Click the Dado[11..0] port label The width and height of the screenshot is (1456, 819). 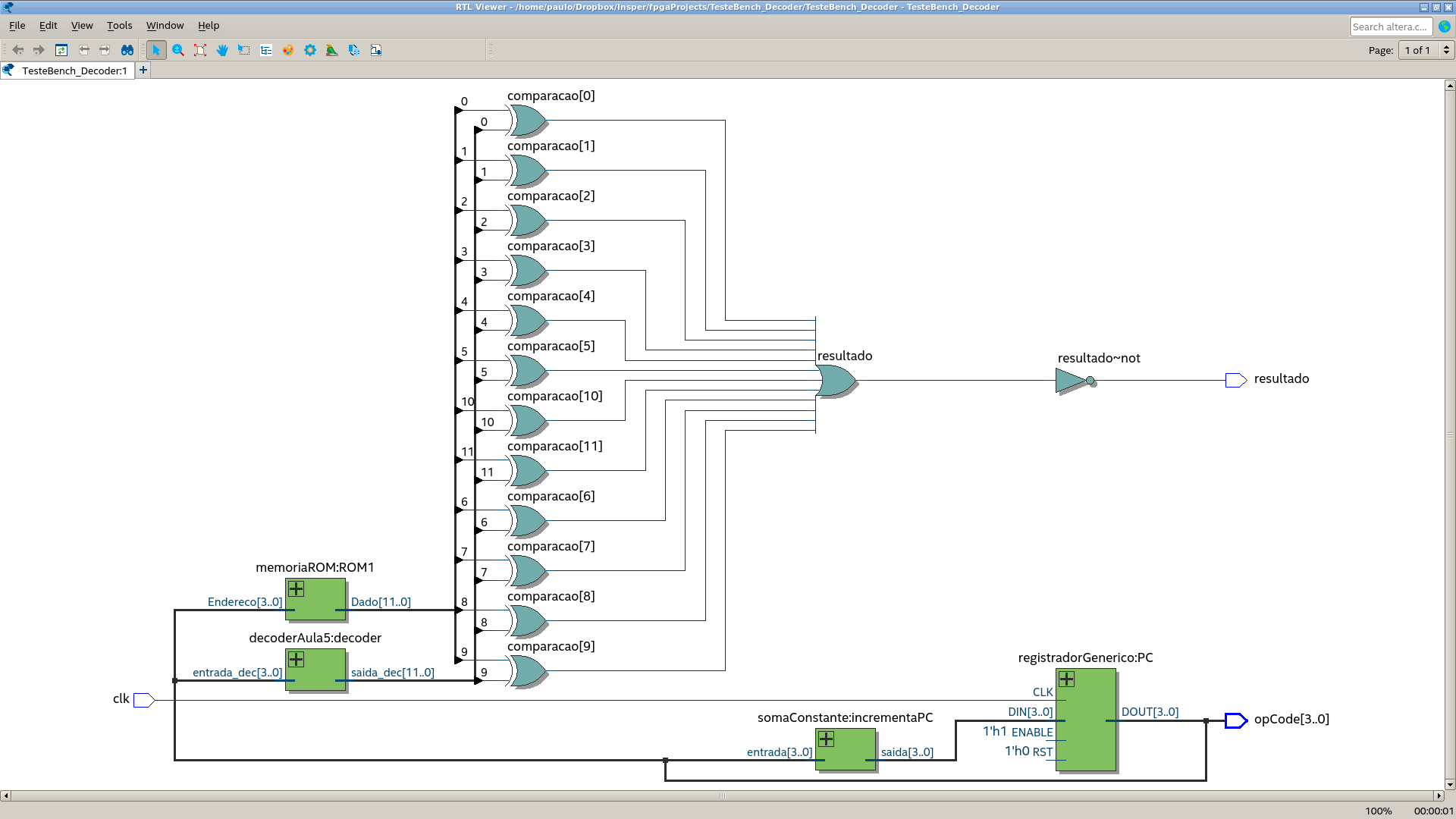click(381, 602)
